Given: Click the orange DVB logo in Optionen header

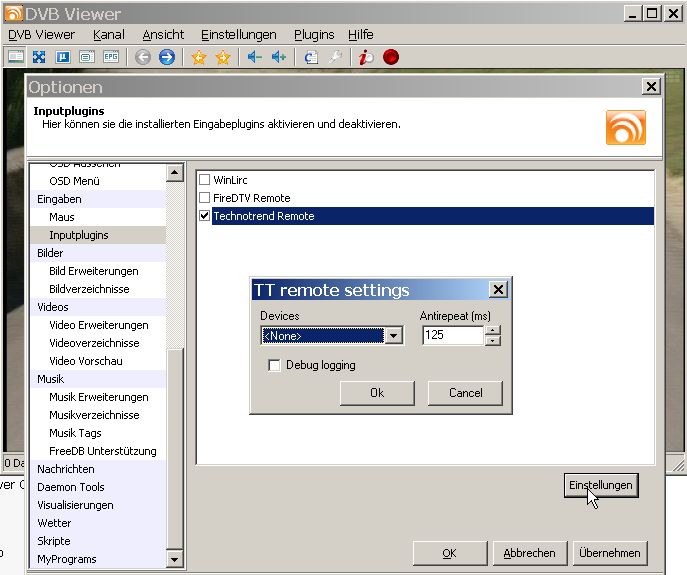Looking at the screenshot, I should 626,128.
